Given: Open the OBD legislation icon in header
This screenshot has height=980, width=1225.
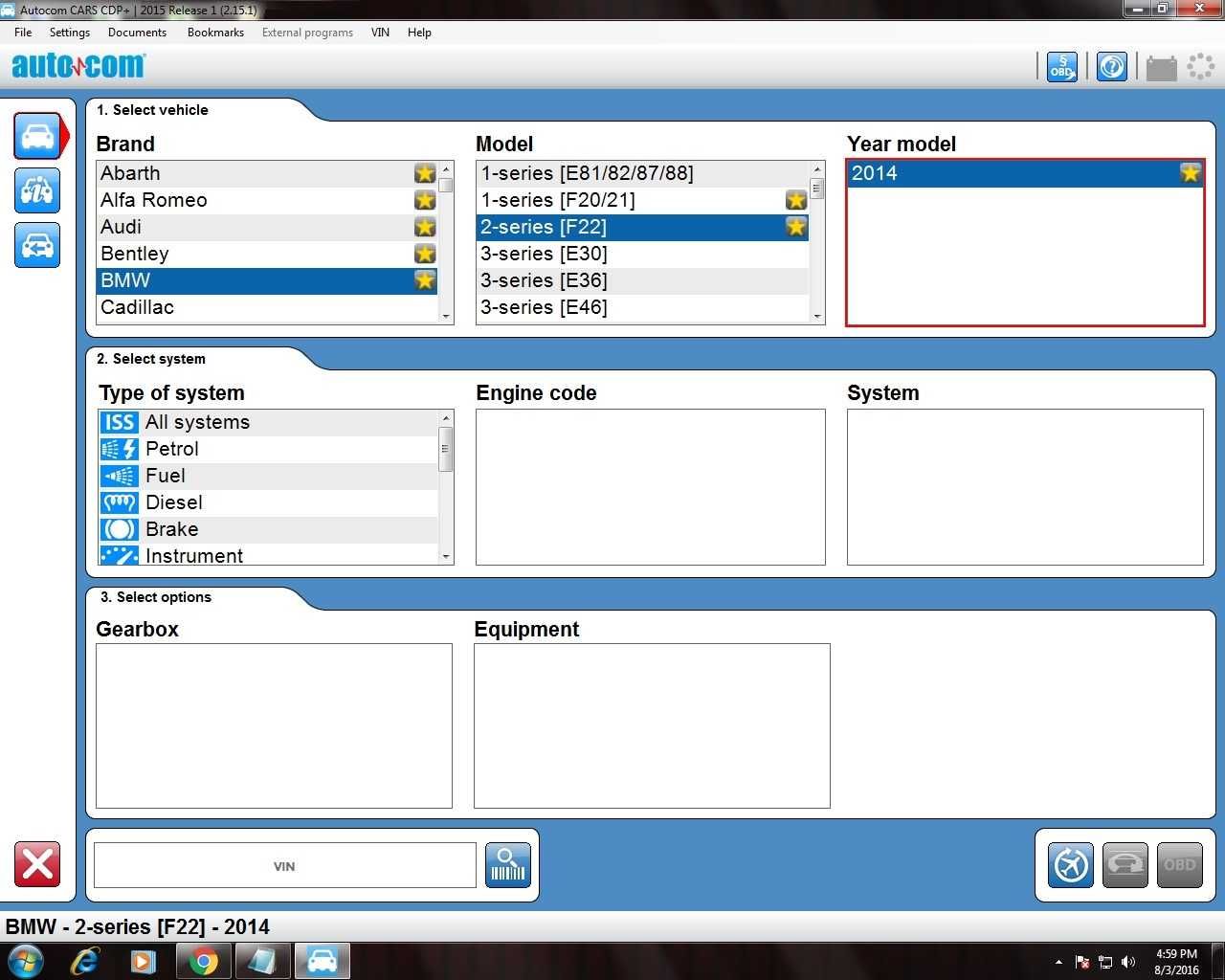Looking at the screenshot, I should point(1061,67).
